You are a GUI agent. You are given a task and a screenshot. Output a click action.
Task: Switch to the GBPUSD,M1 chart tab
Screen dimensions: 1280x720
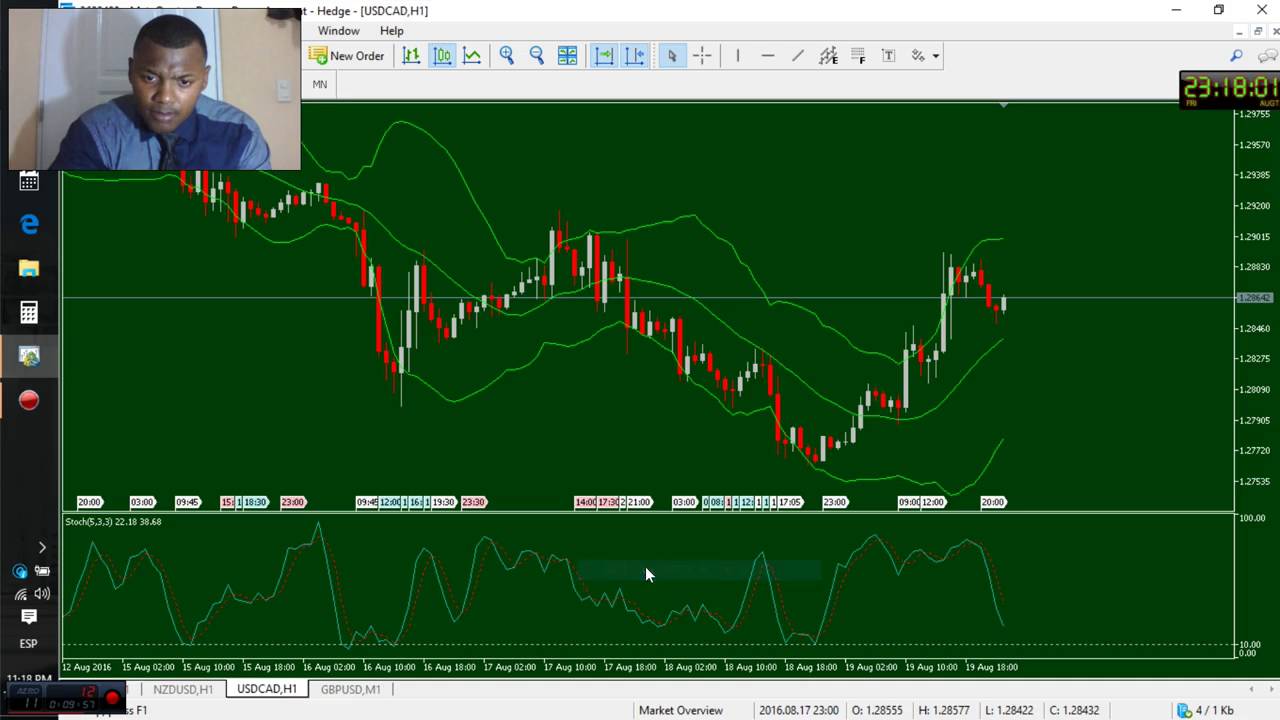(351, 689)
